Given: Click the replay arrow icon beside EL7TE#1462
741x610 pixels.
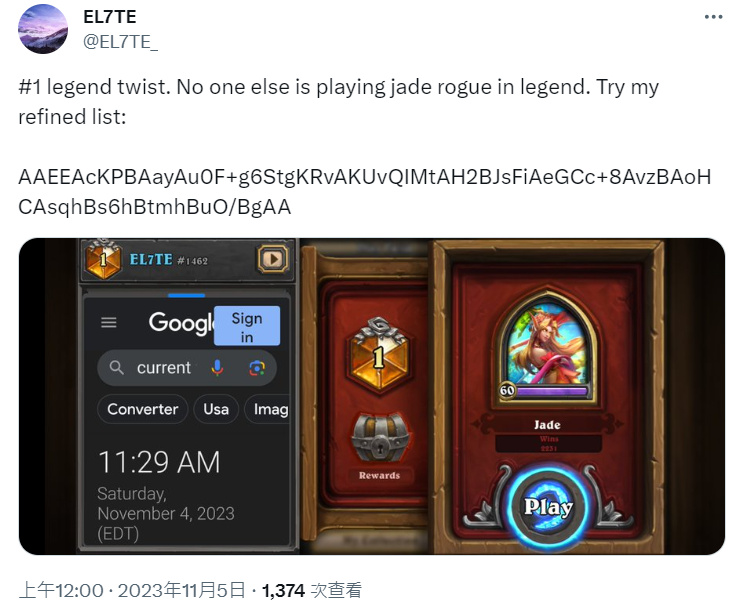Looking at the screenshot, I should [273, 259].
